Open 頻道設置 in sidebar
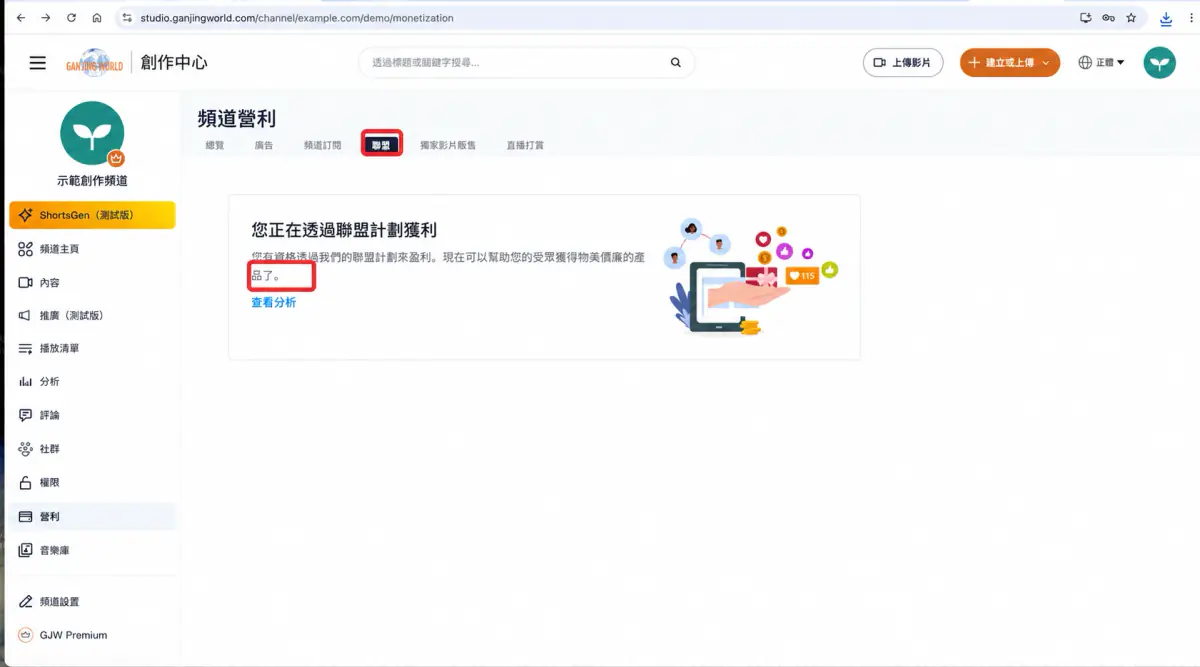Viewport: 1200px width, 667px height. click(92, 602)
